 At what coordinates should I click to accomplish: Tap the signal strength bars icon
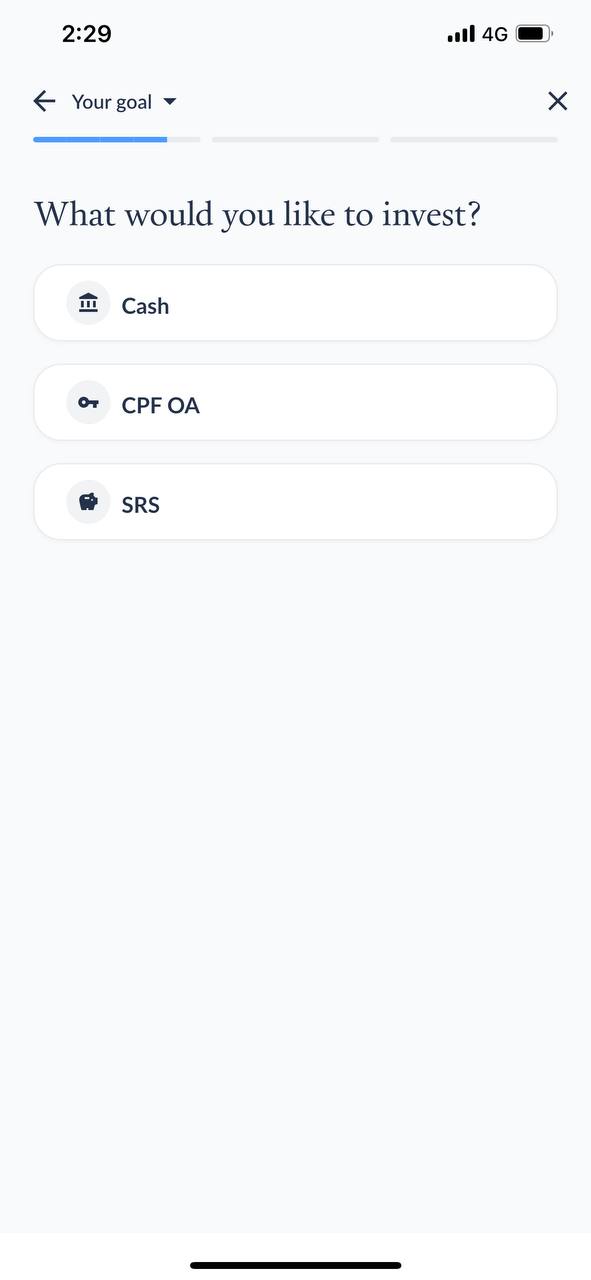point(461,35)
